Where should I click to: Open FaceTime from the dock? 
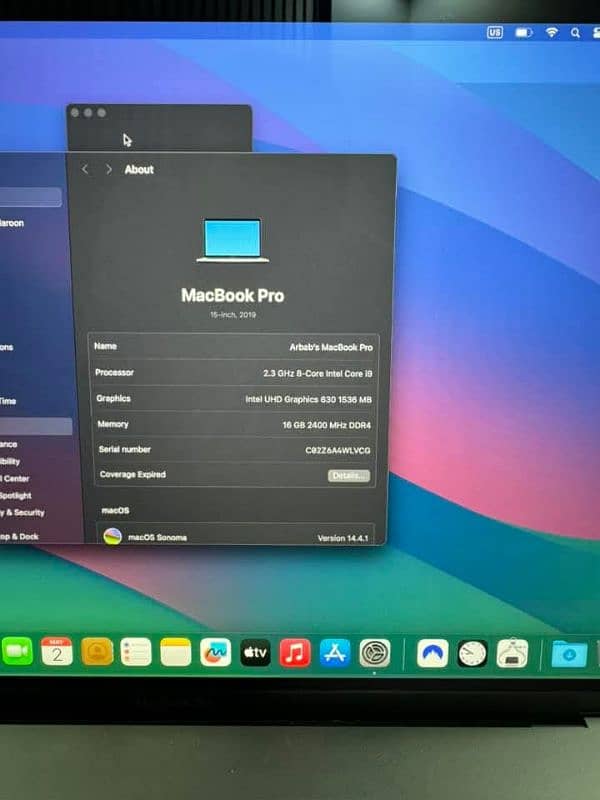coord(15,652)
